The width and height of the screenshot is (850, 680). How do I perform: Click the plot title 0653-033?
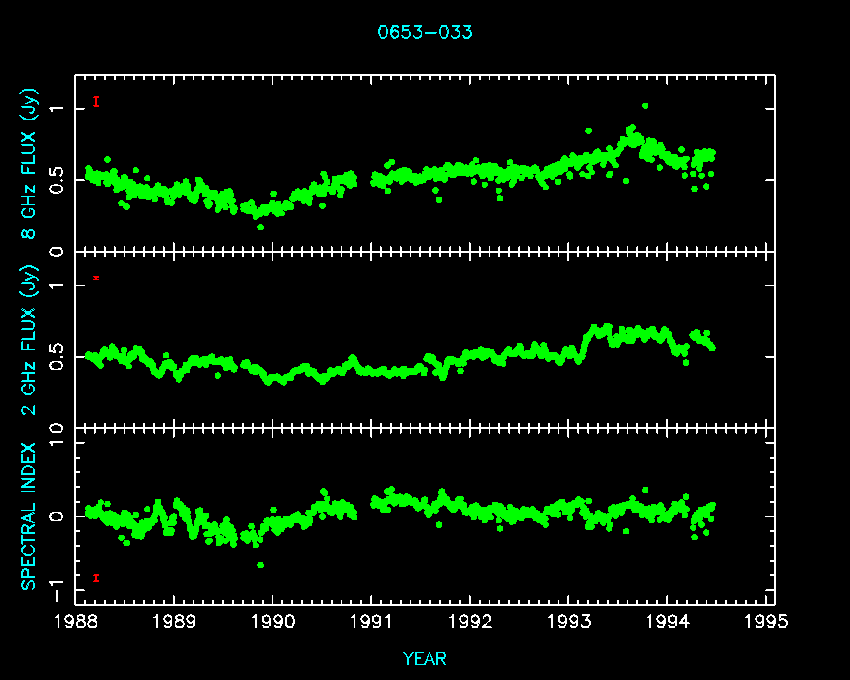coord(425,32)
